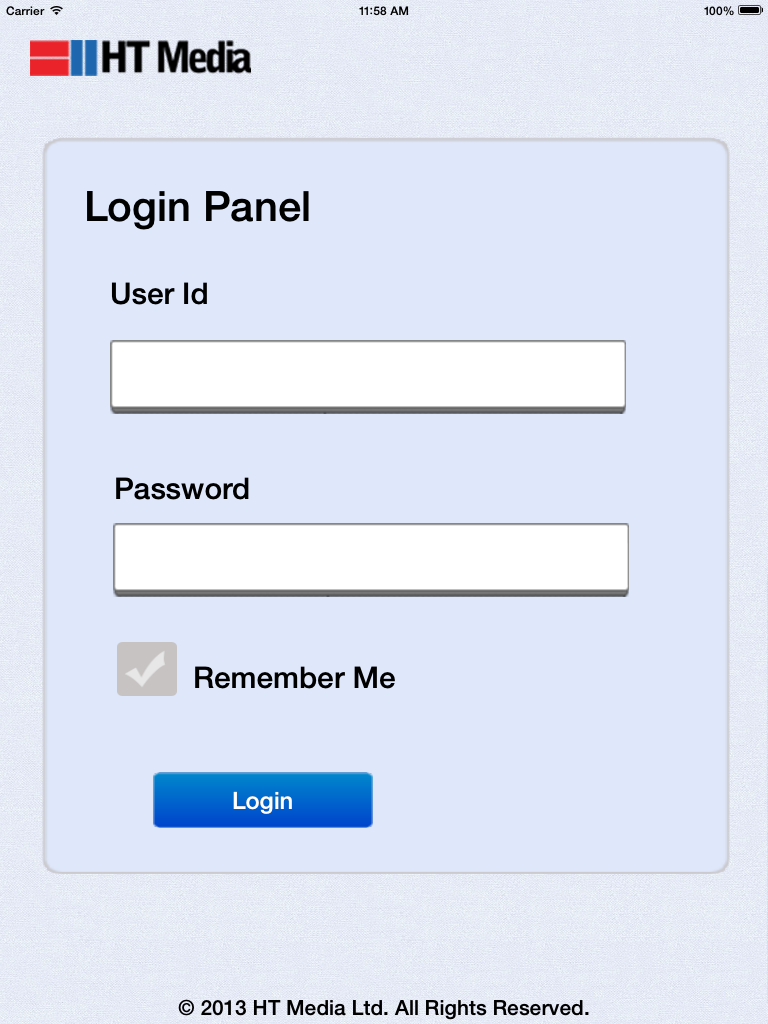Click the User Id label
Image resolution: width=768 pixels, height=1024 pixels.
[x=159, y=294]
